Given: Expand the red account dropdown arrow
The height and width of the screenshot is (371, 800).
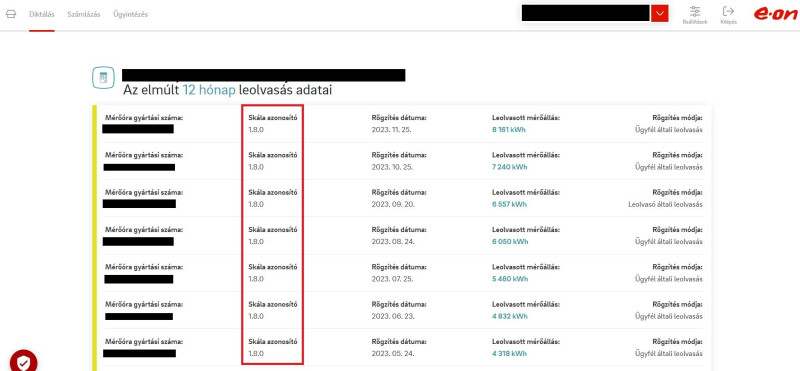Looking at the screenshot, I should coord(660,13).
